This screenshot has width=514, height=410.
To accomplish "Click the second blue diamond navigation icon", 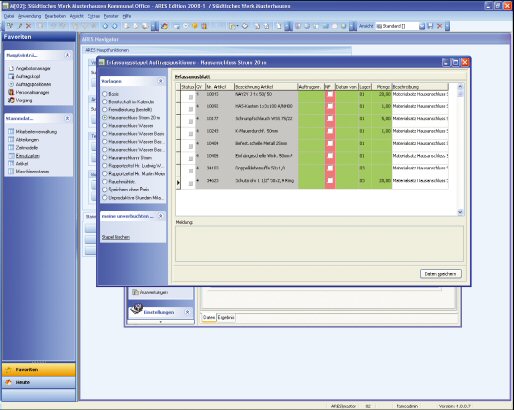I will pos(114,26).
